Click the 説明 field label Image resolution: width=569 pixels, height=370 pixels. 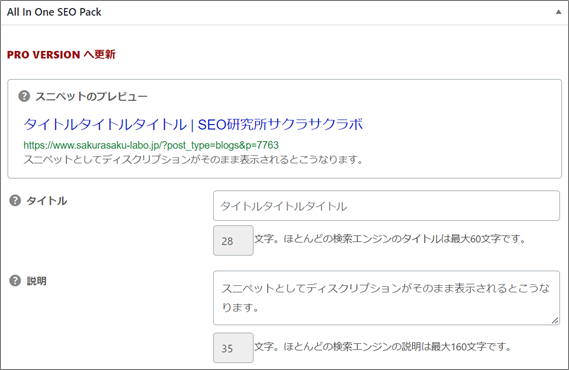[37, 281]
